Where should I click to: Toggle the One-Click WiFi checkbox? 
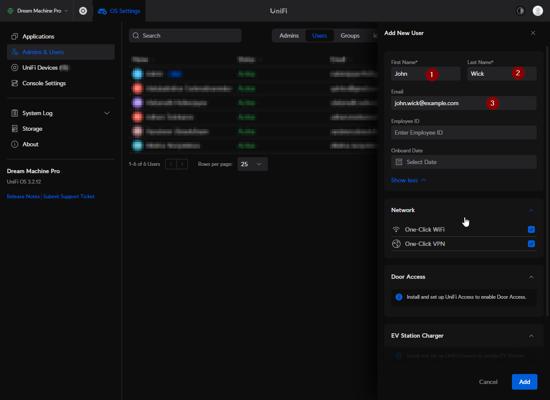tap(531, 229)
